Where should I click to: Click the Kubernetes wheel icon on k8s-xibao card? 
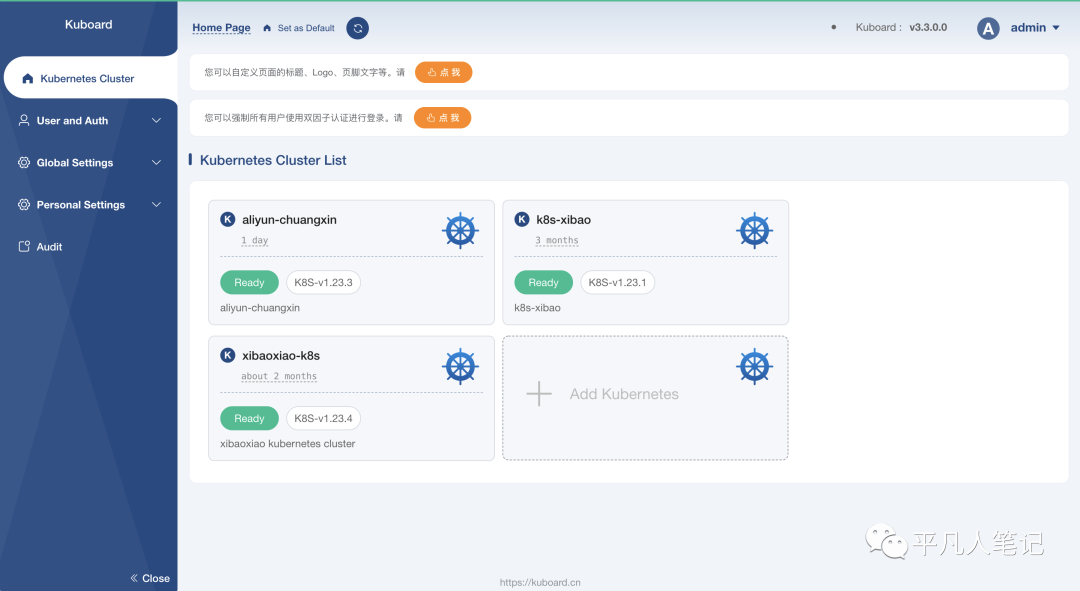(754, 231)
